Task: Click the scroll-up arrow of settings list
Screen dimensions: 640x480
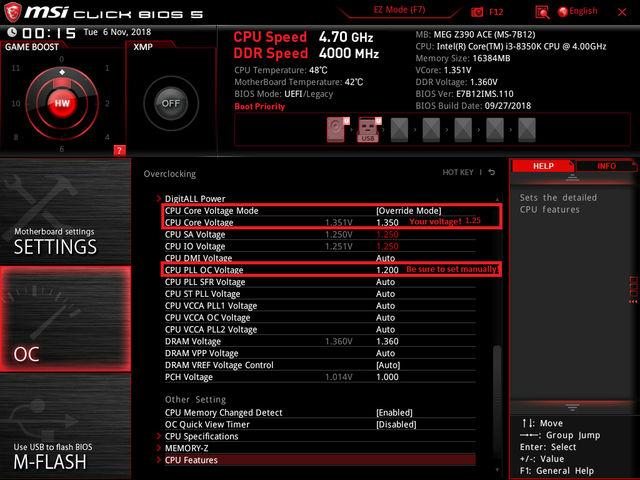Action: (x=497, y=199)
